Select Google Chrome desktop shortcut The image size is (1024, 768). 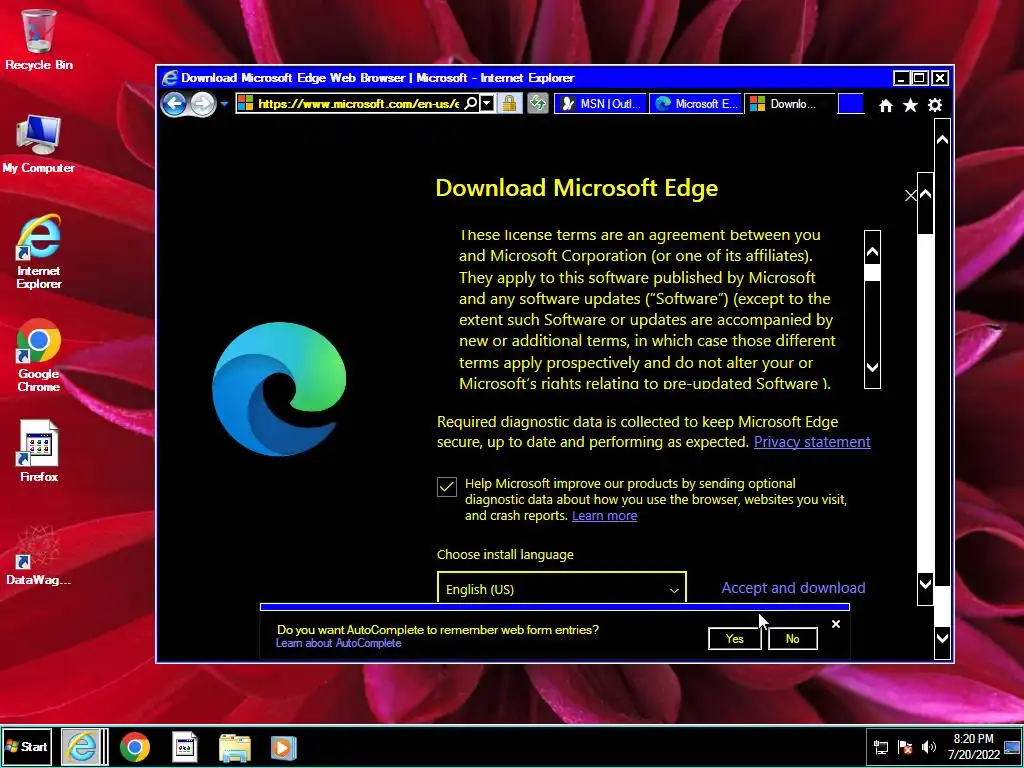(39, 356)
